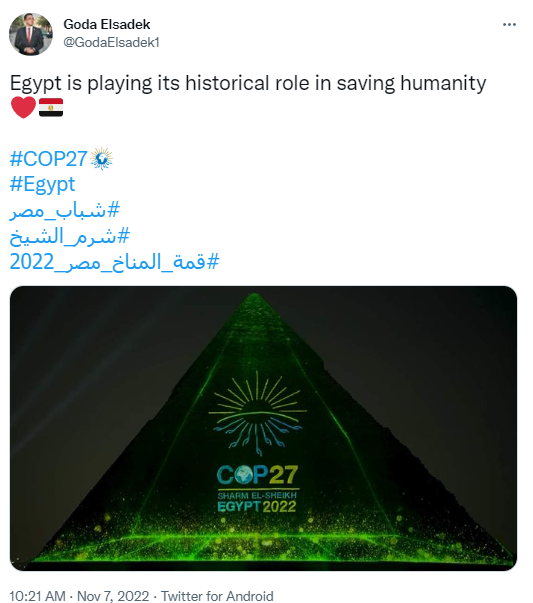533x603 pixels.
Task: Click the tweet text about saving humanity
Action: click(x=248, y=83)
